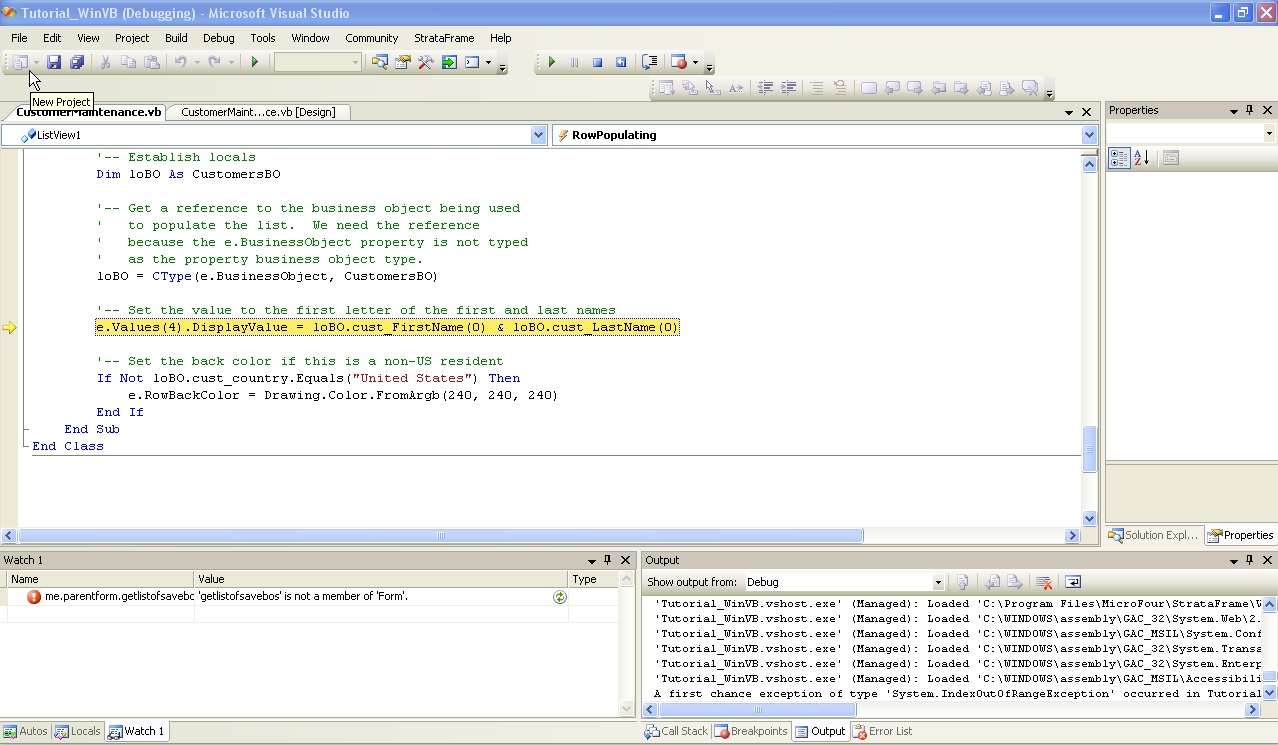Expand the RowPopulating method dropdown
Screen dimensions: 1278x745
pyautogui.click(x=1088, y=135)
